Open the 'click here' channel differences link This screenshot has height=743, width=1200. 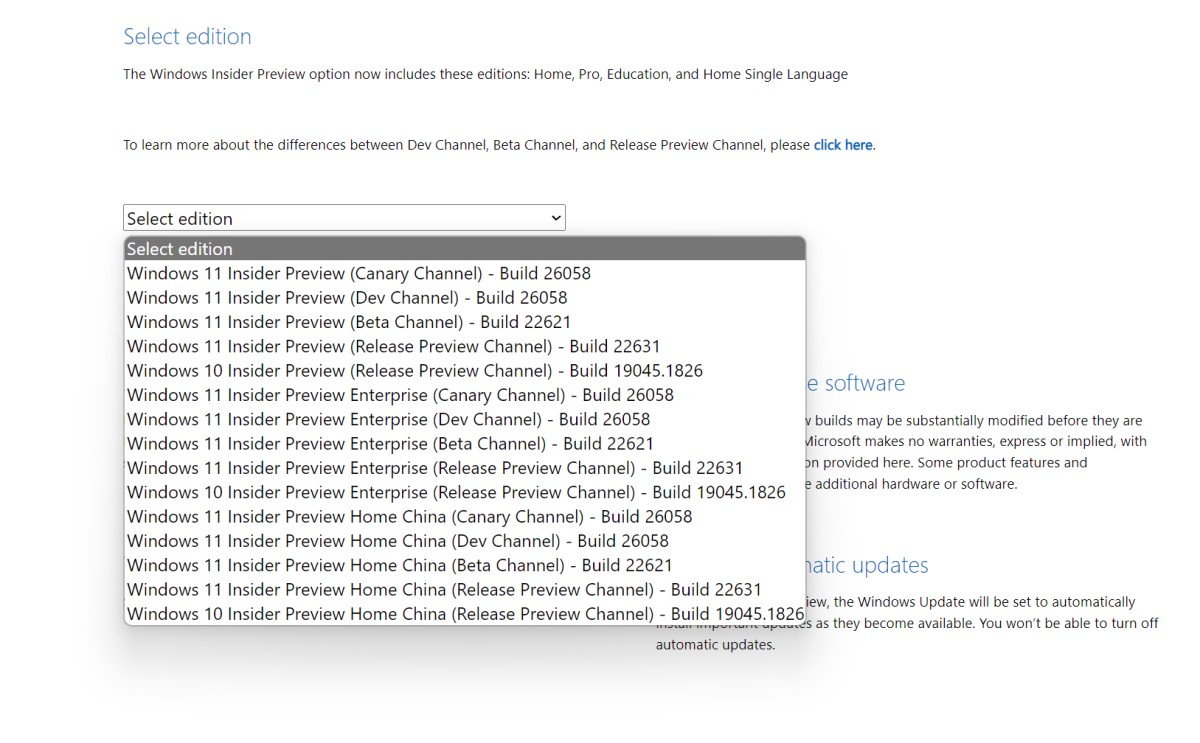point(843,145)
